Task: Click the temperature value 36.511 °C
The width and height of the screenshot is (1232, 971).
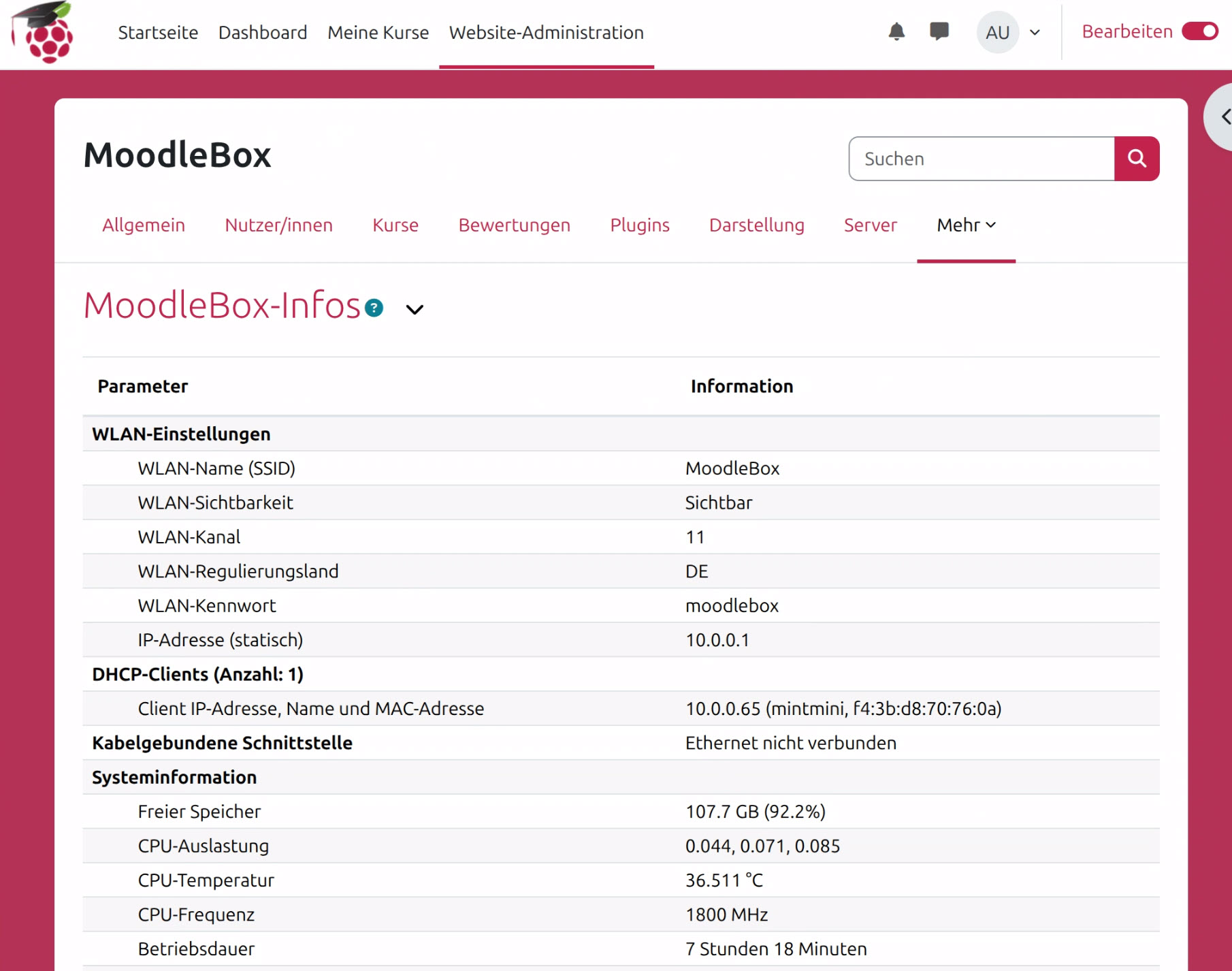Action: coord(724,880)
